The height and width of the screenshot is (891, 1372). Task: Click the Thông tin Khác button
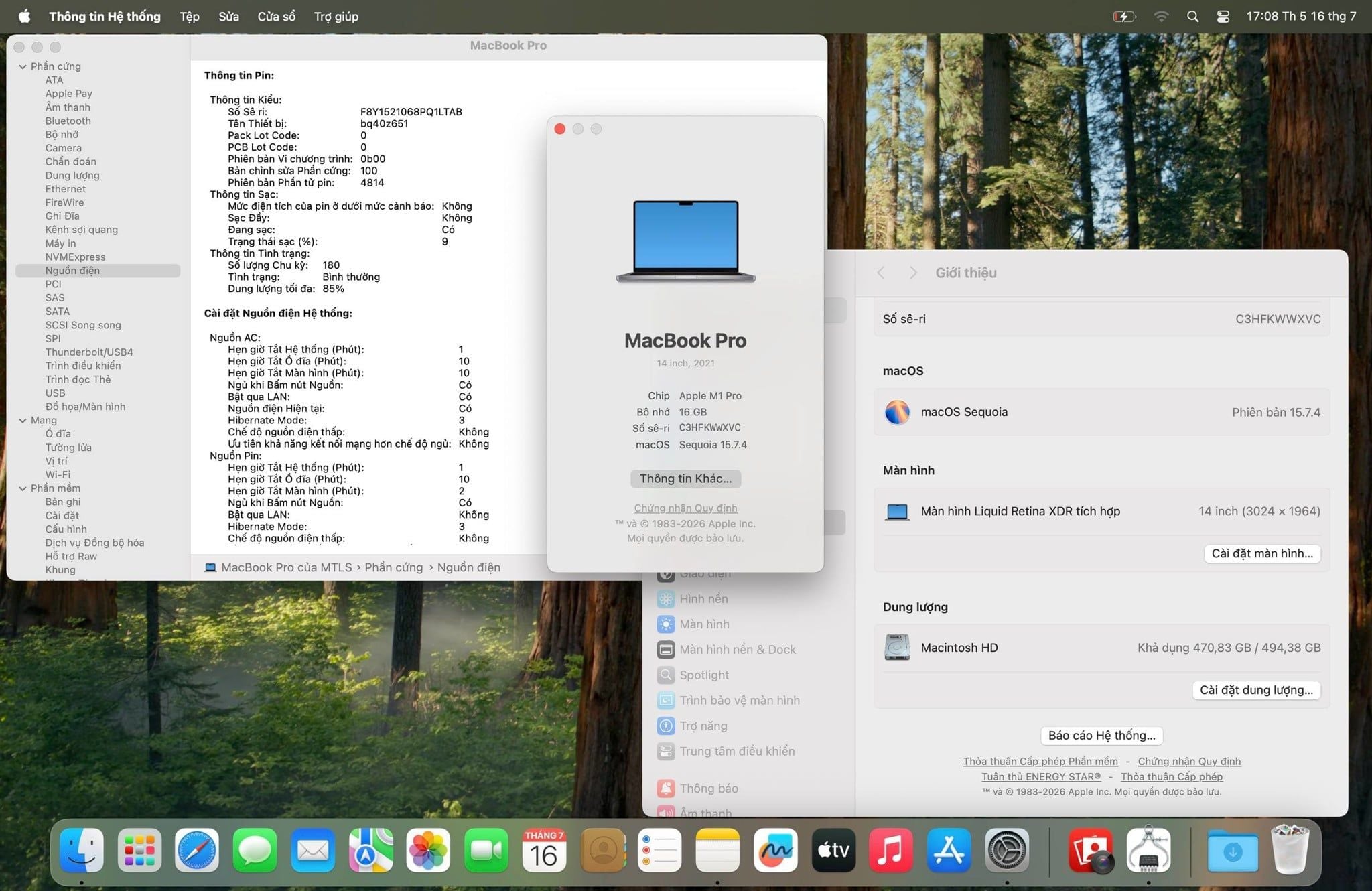(x=685, y=478)
